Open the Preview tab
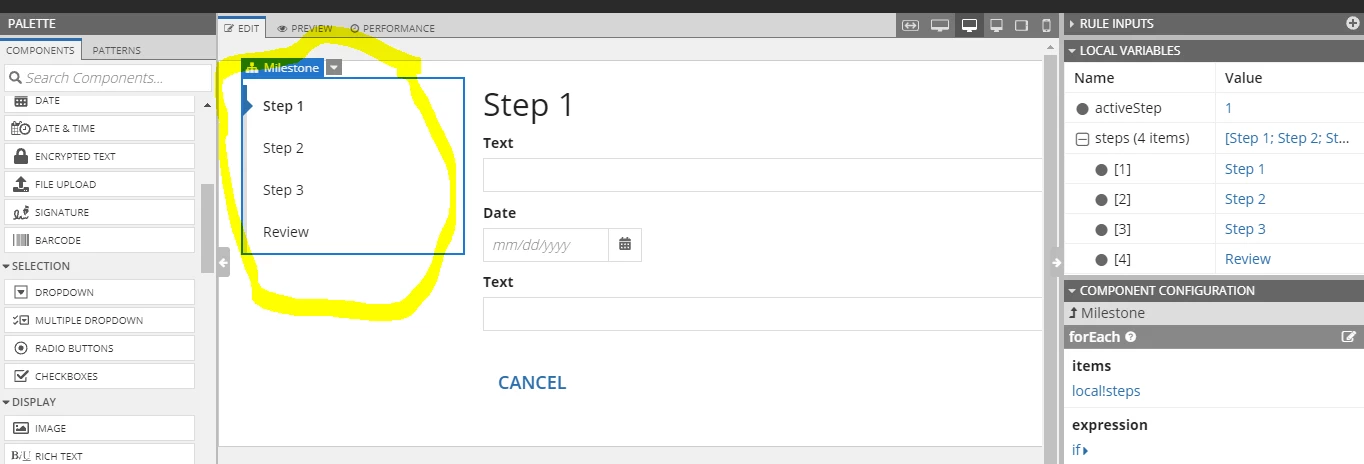Screen dimensions: 1364x464 pos(305,28)
